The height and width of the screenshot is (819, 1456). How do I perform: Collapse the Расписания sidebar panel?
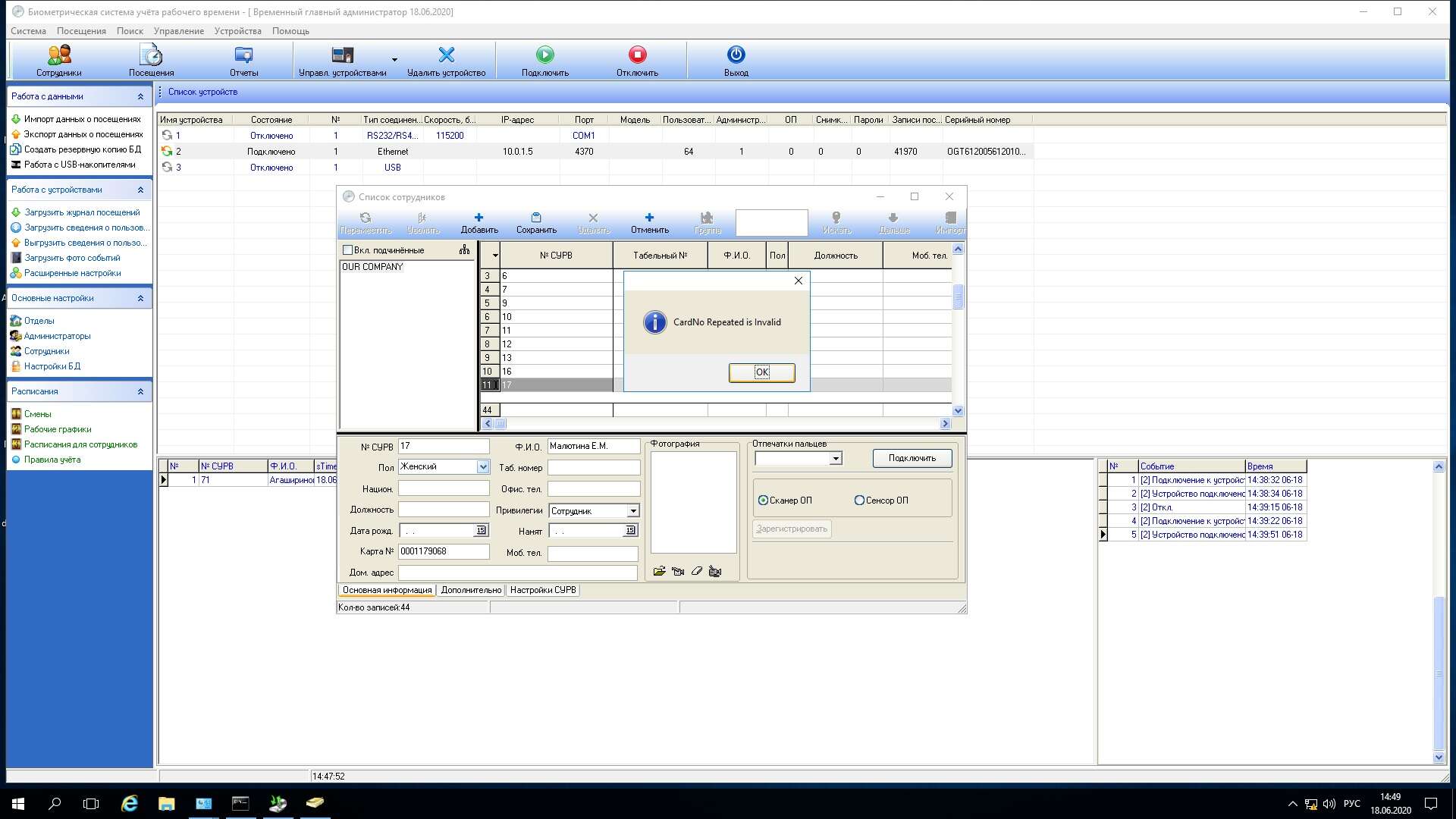tap(140, 391)
